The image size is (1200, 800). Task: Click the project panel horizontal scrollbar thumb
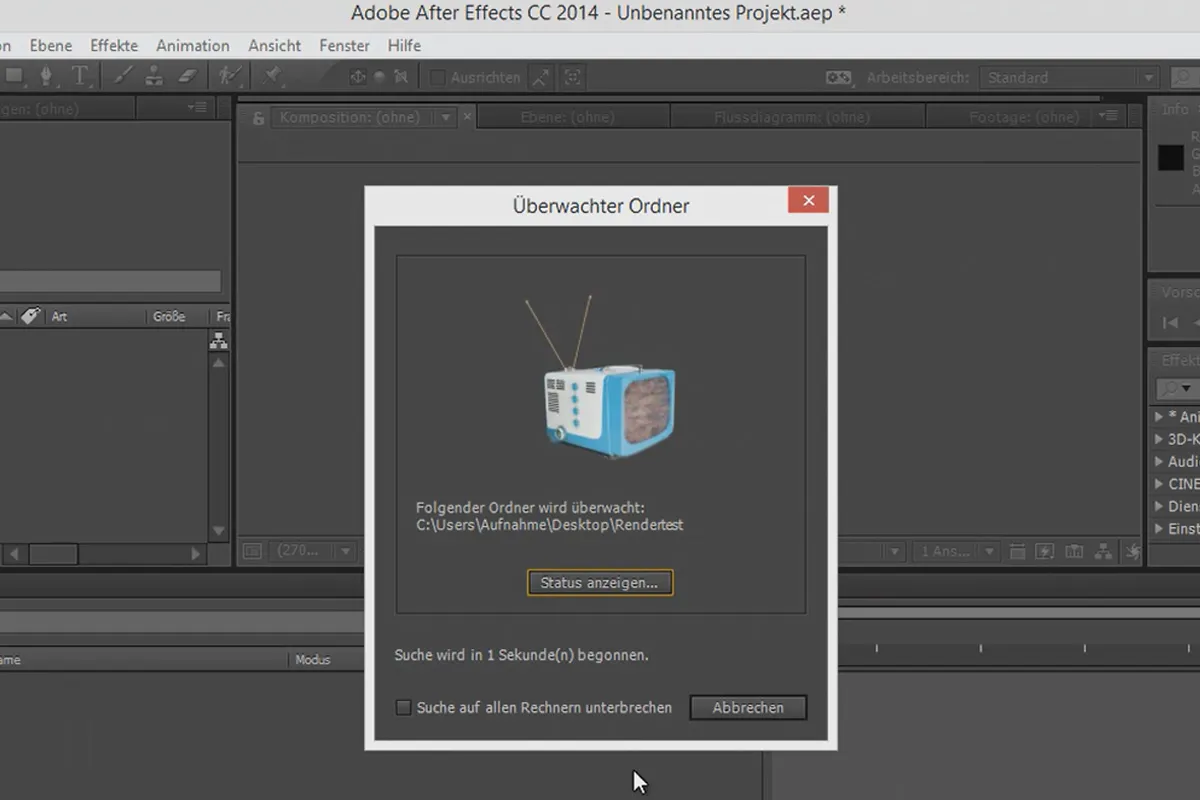(52, 553)
